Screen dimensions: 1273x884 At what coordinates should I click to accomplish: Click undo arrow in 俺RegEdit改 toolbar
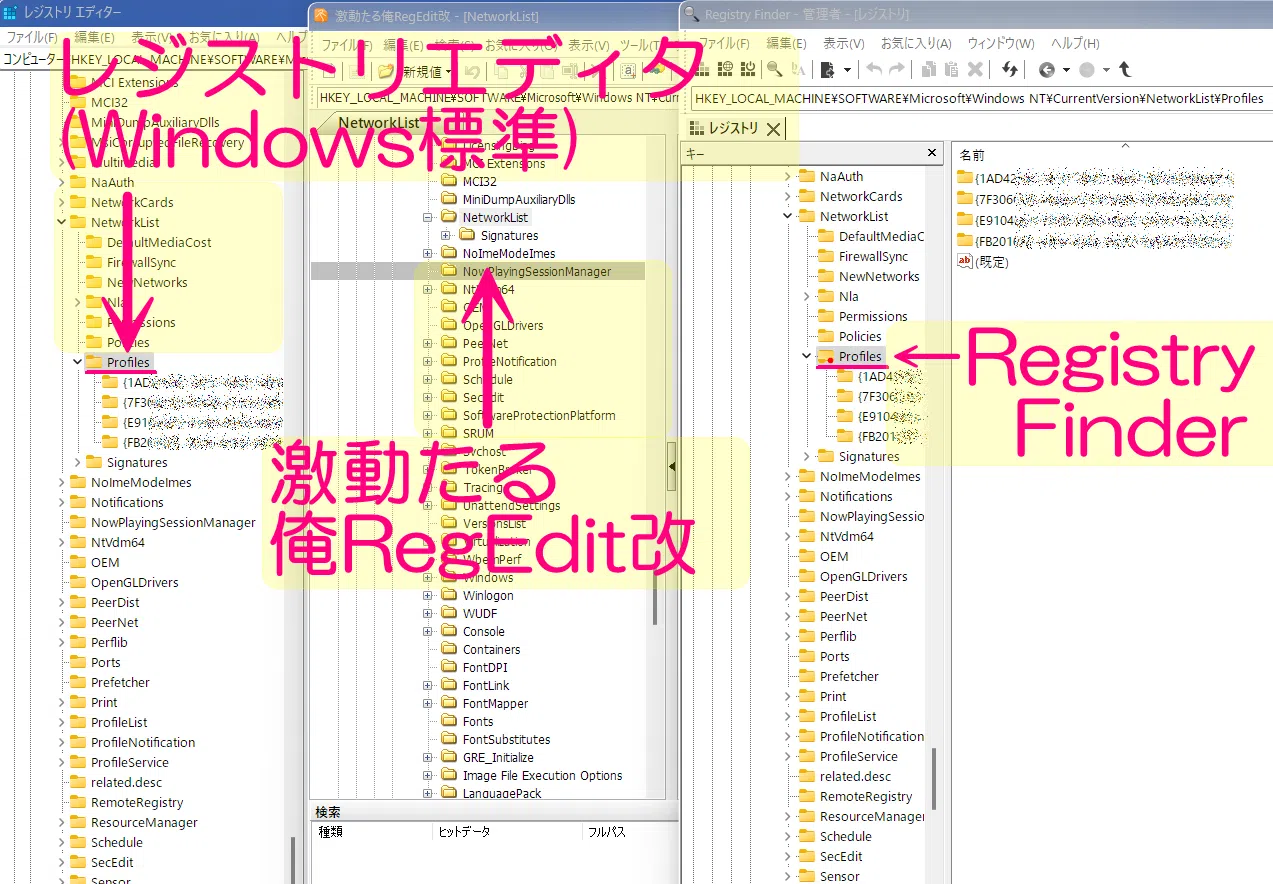[473, 71]
